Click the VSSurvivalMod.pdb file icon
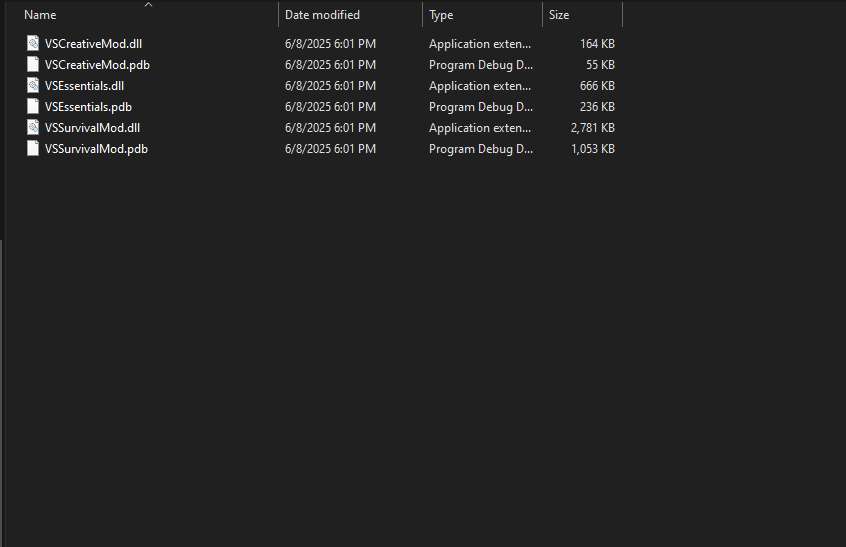 coord(33,149)
